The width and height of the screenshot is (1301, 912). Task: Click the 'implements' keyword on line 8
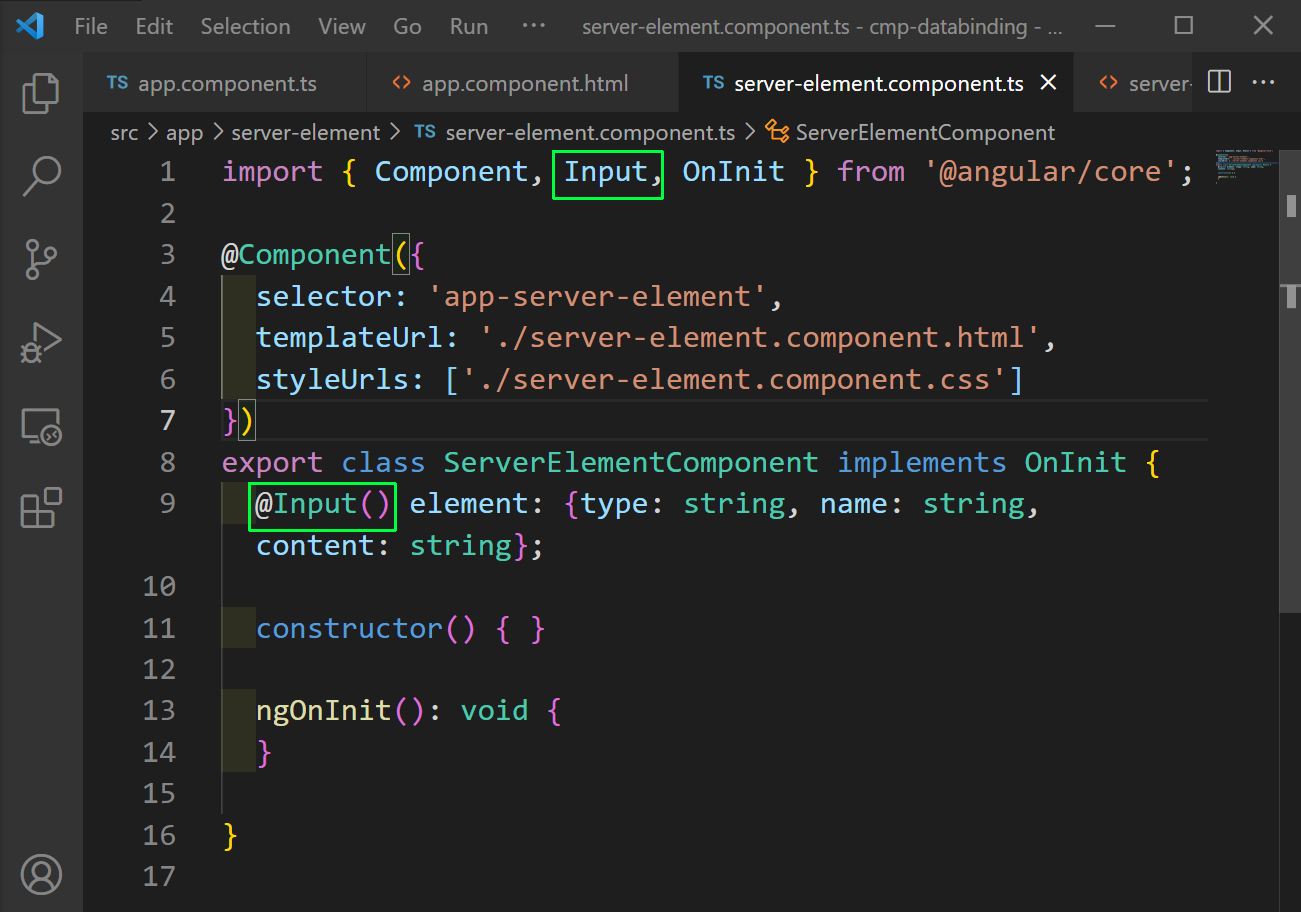921,463
